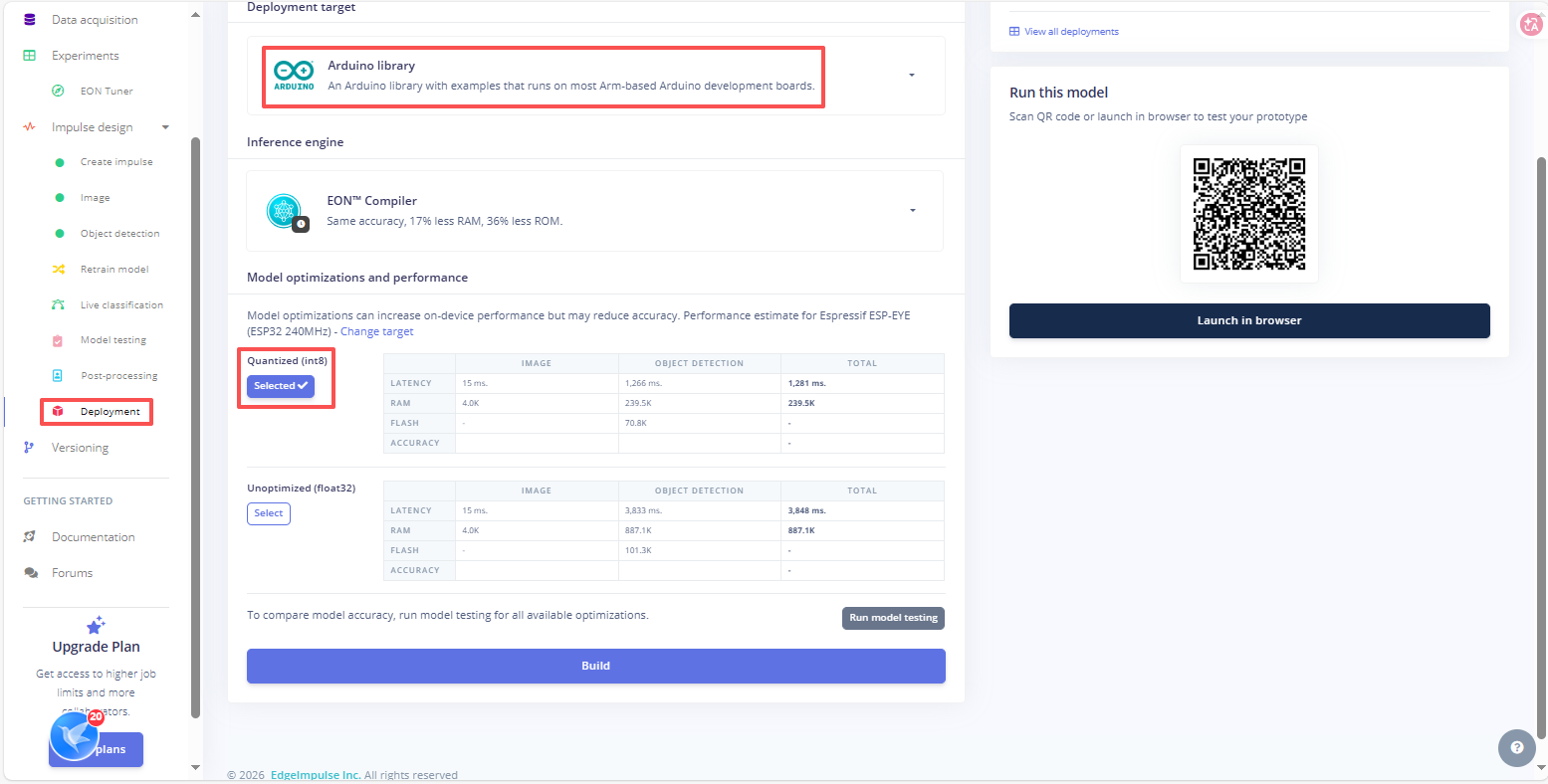Click the bird assistant icon with badge 20
Viewport: 1548px width, 784px height.
(75, 736)
